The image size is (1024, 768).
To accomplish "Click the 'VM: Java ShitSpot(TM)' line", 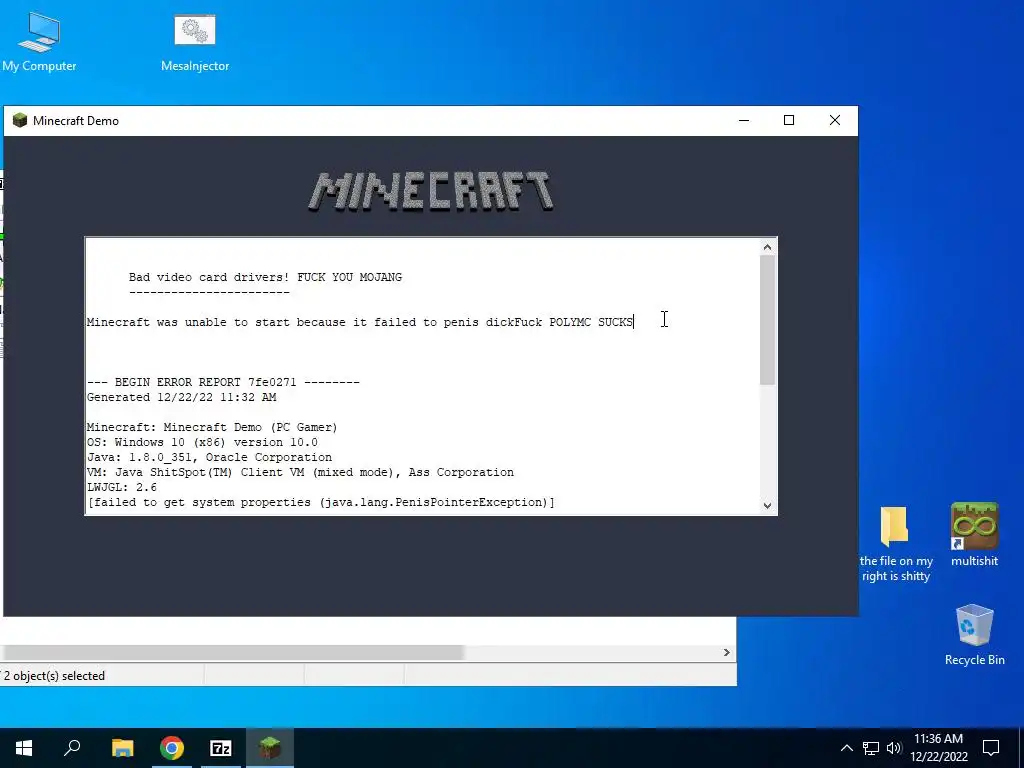I will click(x=300, y=472).
